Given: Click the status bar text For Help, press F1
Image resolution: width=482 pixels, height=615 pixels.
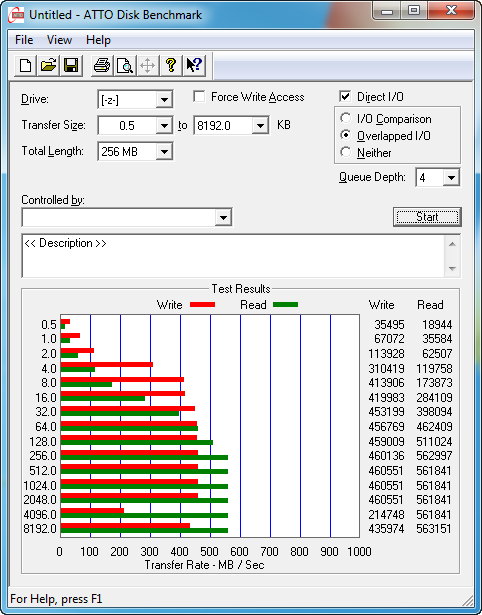Looking at the screenshot, I should (56, 599).
